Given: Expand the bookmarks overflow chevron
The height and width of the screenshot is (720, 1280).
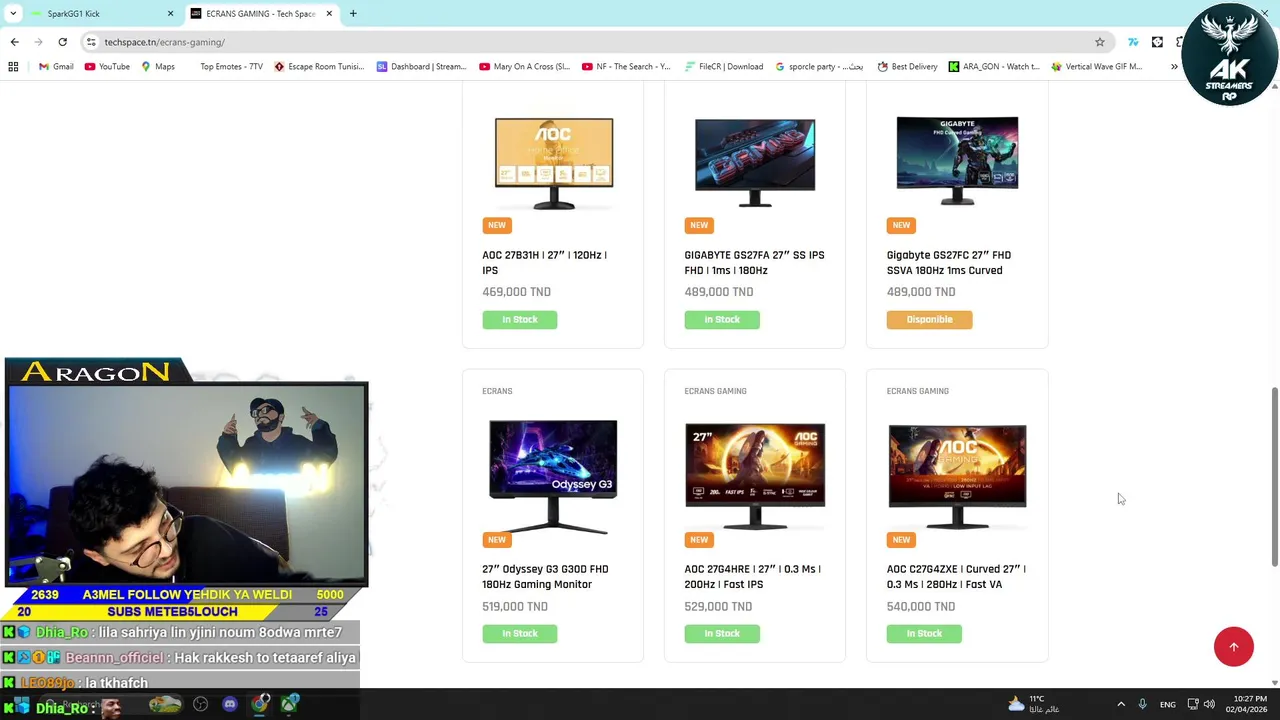Looking at the screenshot, I should click(1174, 67).
